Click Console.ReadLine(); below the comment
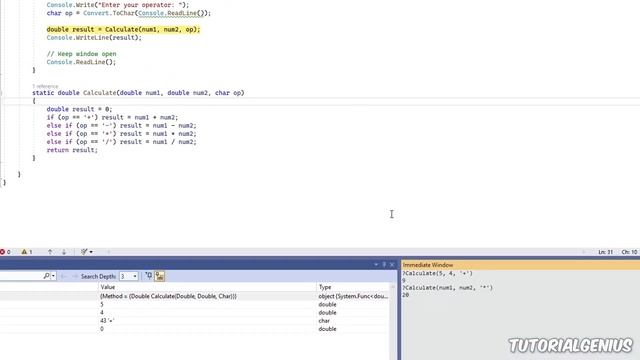The image size is (640, 360). (x=81, y=62)
